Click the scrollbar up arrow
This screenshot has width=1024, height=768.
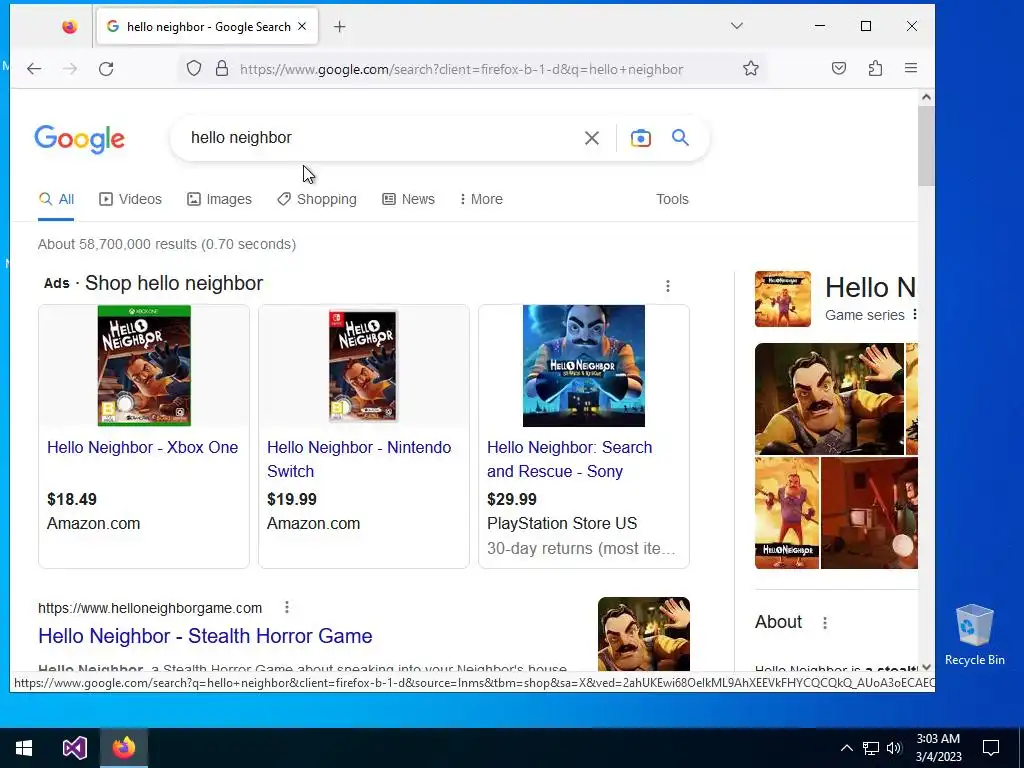tap(926, 97)
